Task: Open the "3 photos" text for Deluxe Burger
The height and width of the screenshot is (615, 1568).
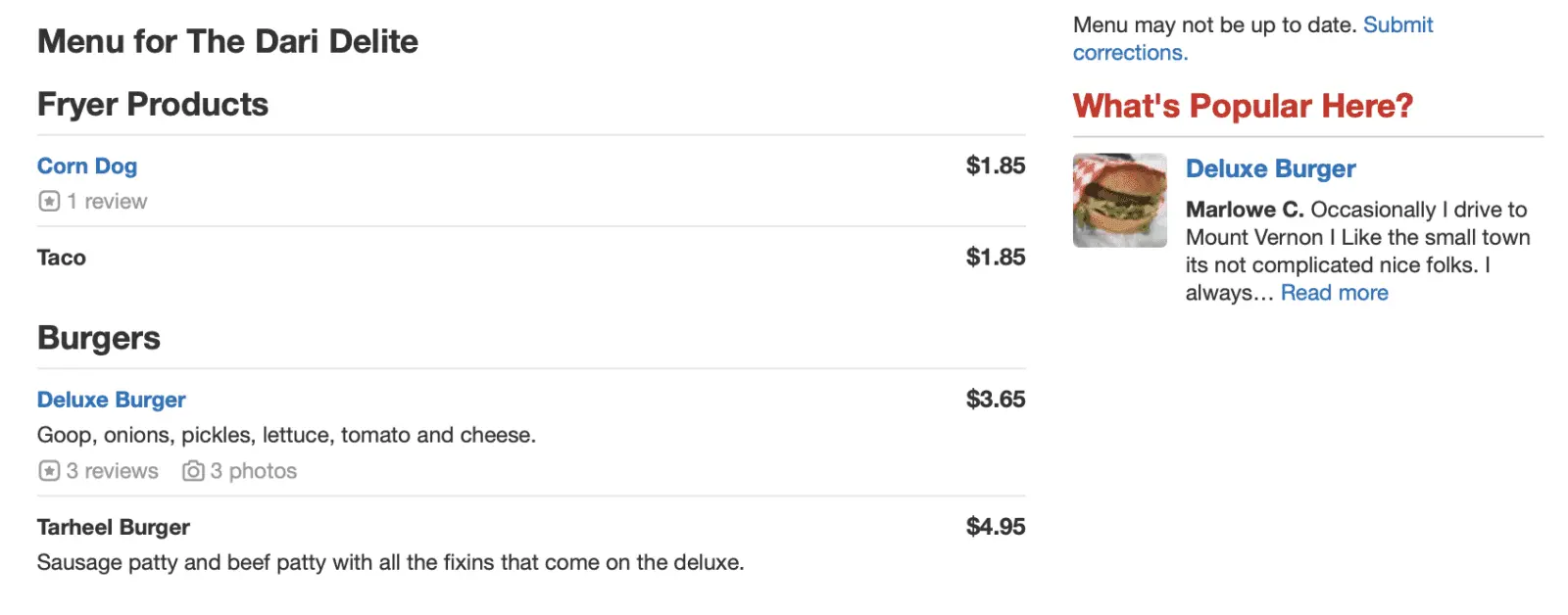Action: pyautogui.click(x=253, y=471)
